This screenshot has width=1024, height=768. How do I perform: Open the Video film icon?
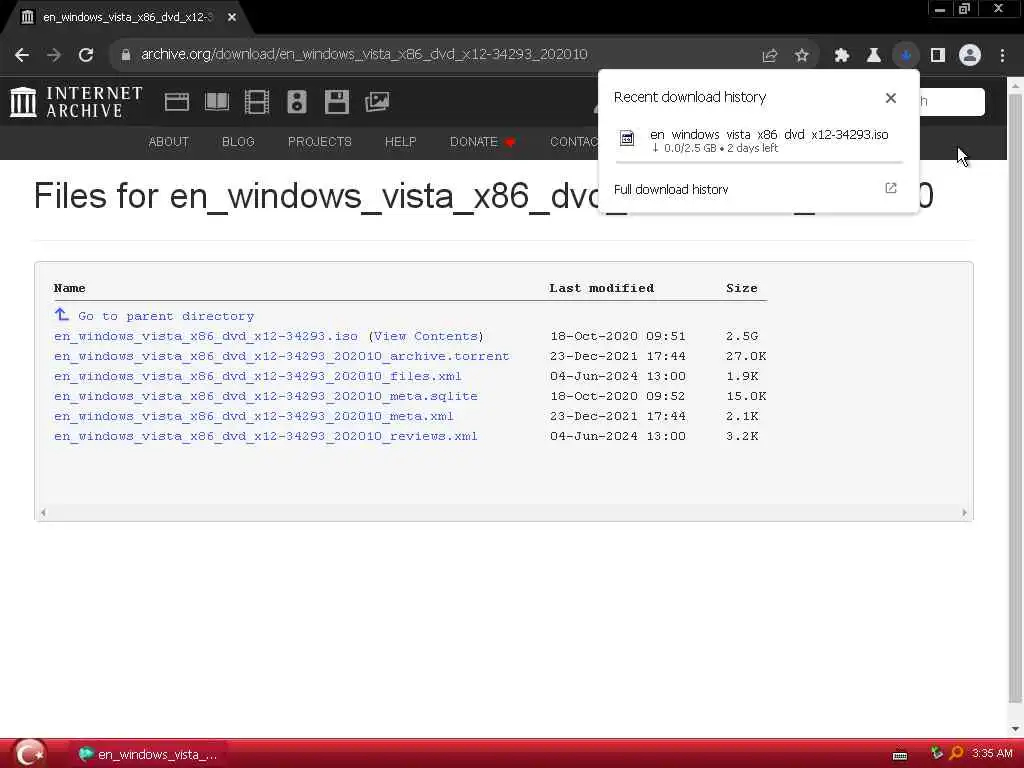(x=257, y=102)
